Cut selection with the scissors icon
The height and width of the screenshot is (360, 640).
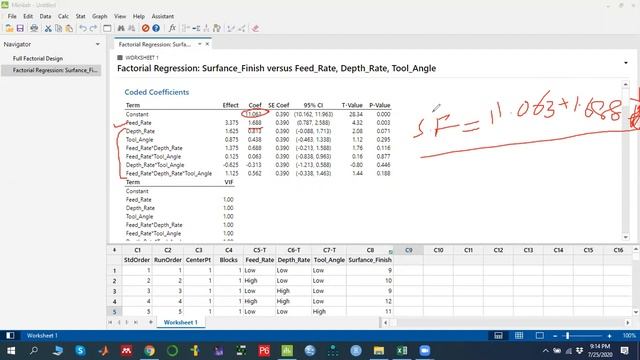[48, 28]
